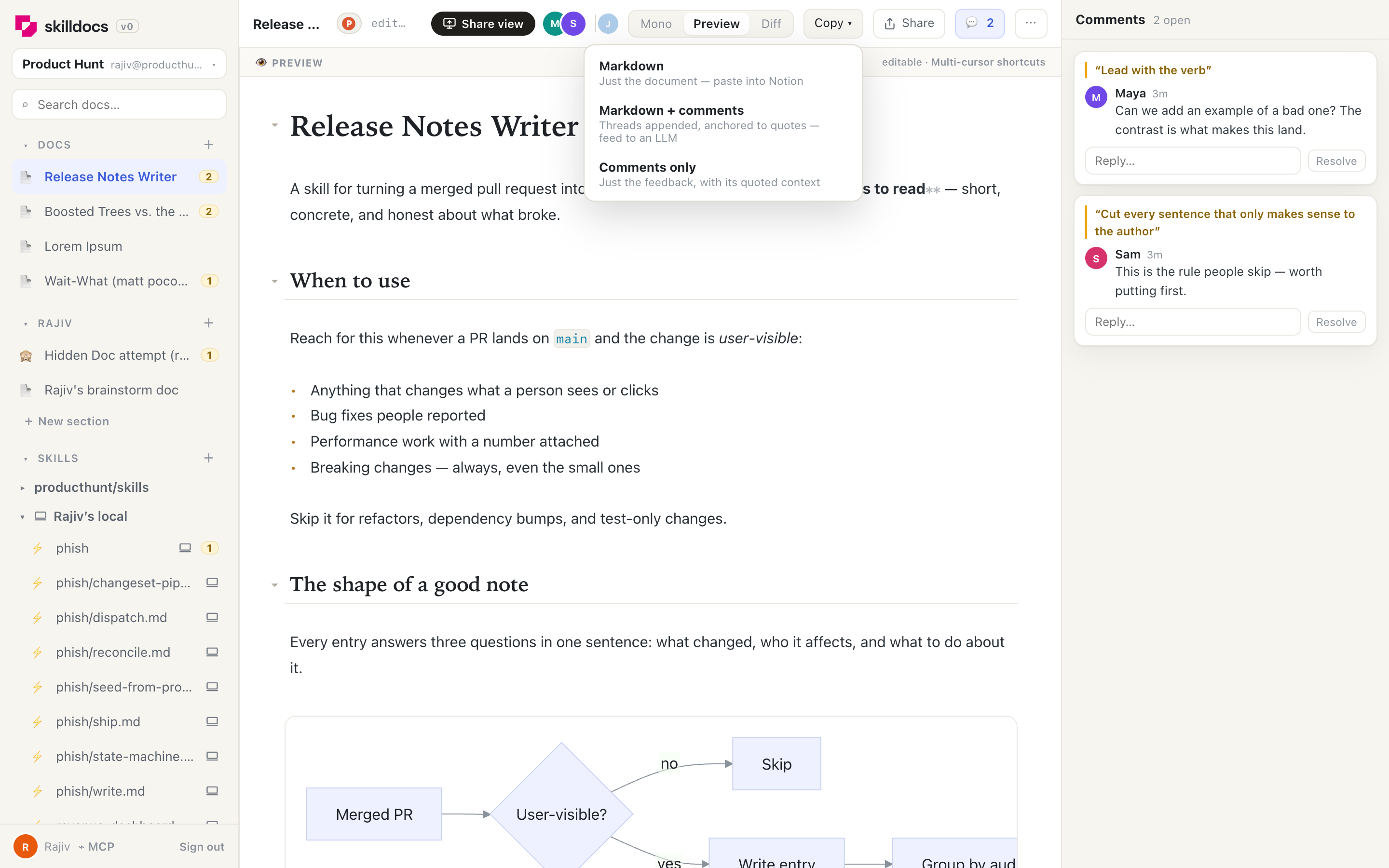
Task: Open Release Notes Writer doc
Action: [x=119, y=177]
